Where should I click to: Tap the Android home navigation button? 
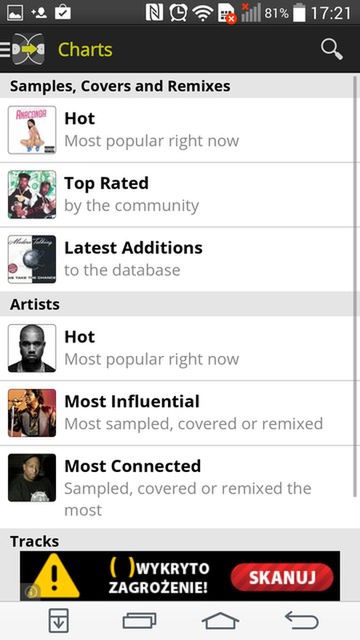pyautogui.click(x=220, y=621)
